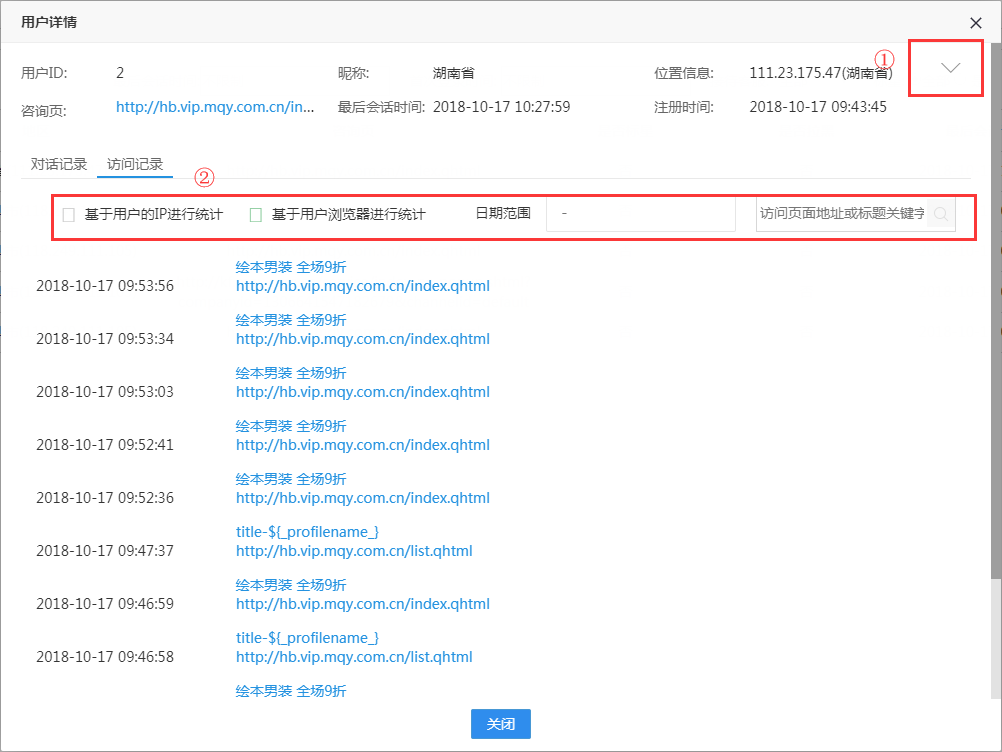Click 绘本男装 全场9折 title at 09:46:59

coord(291,585)
